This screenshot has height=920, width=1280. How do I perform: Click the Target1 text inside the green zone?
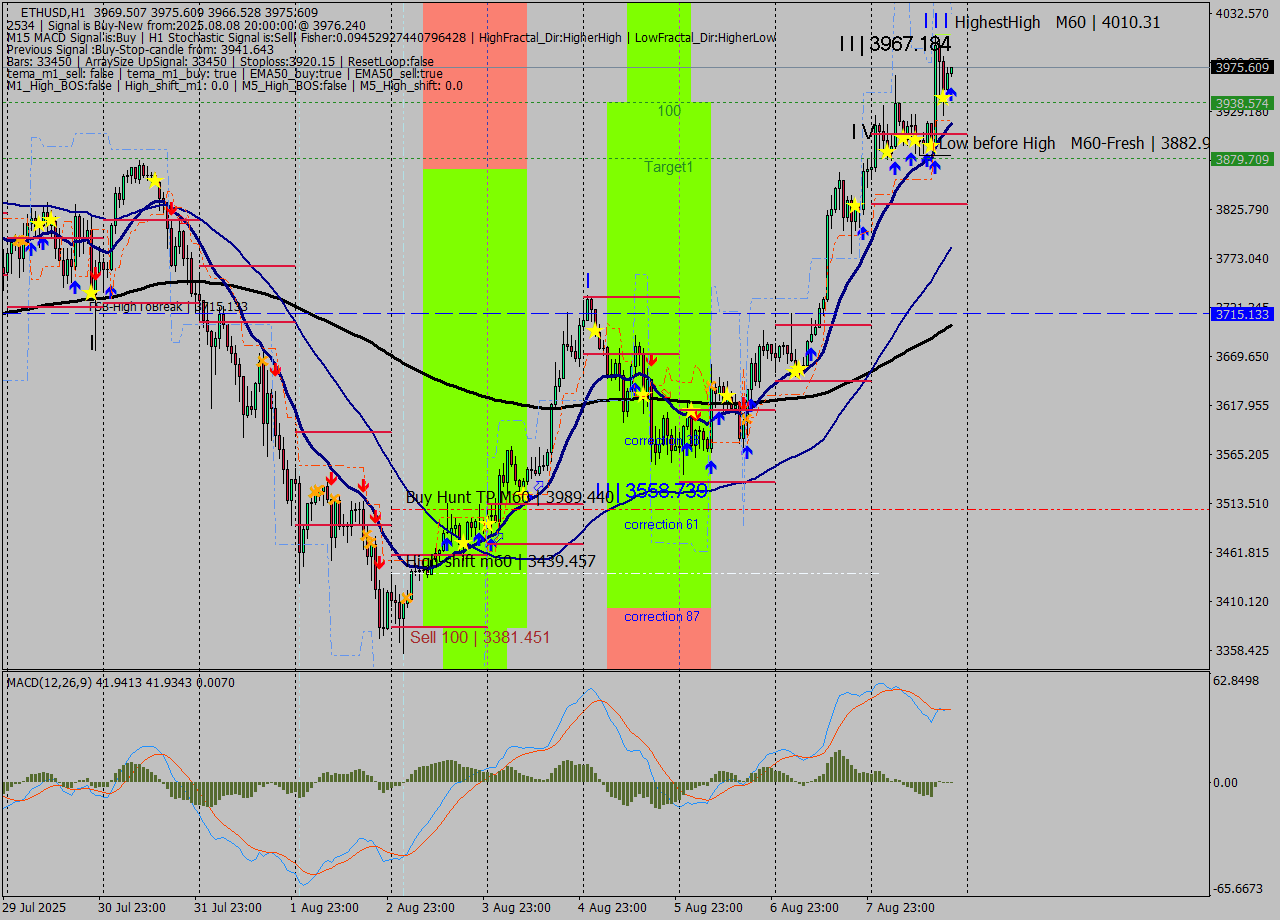coord(670,167)
